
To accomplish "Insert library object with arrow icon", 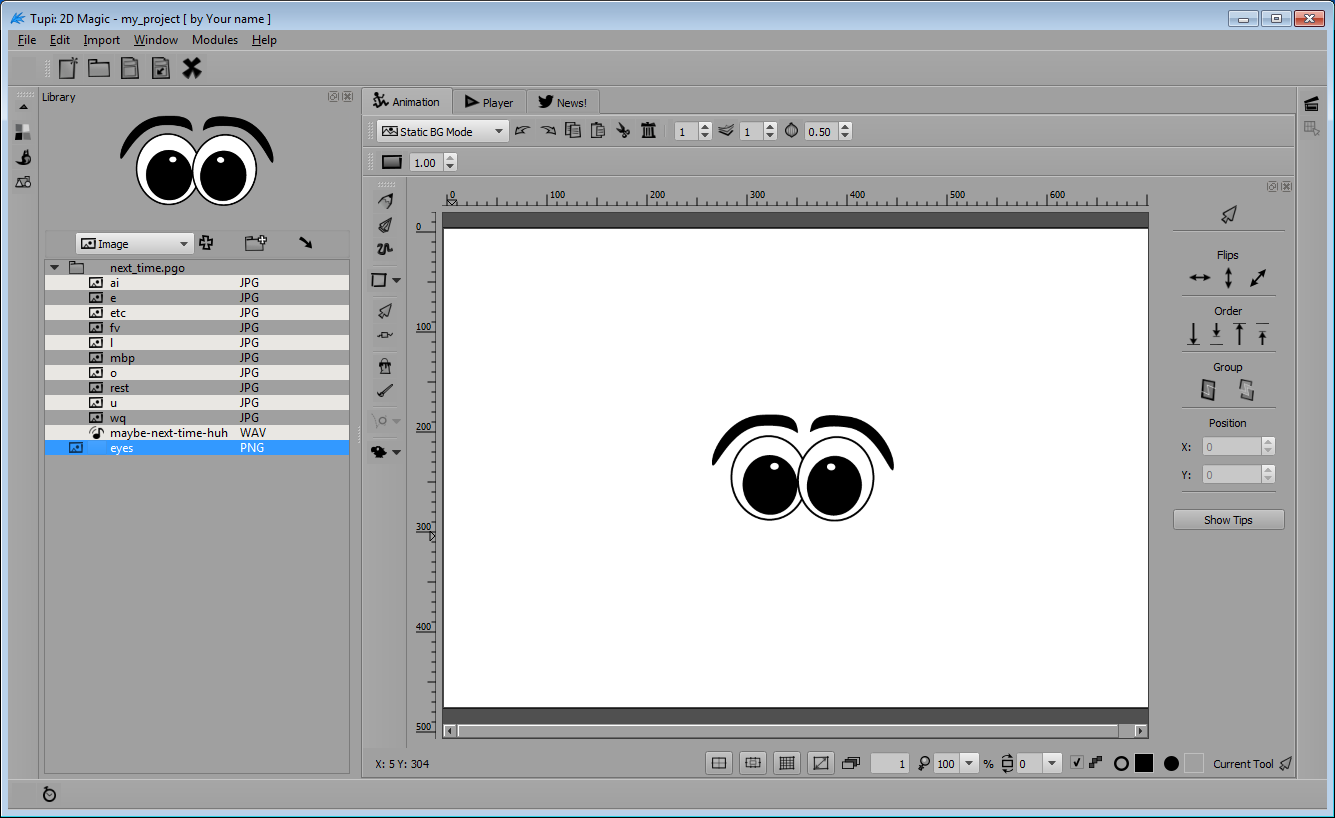I will point(305,243).
